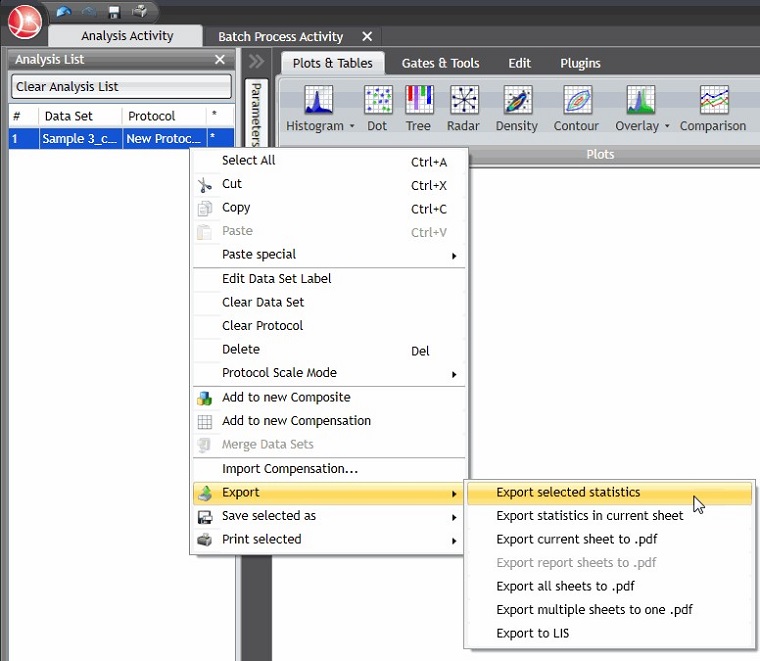Insert a Contour plot

(577, 109)
